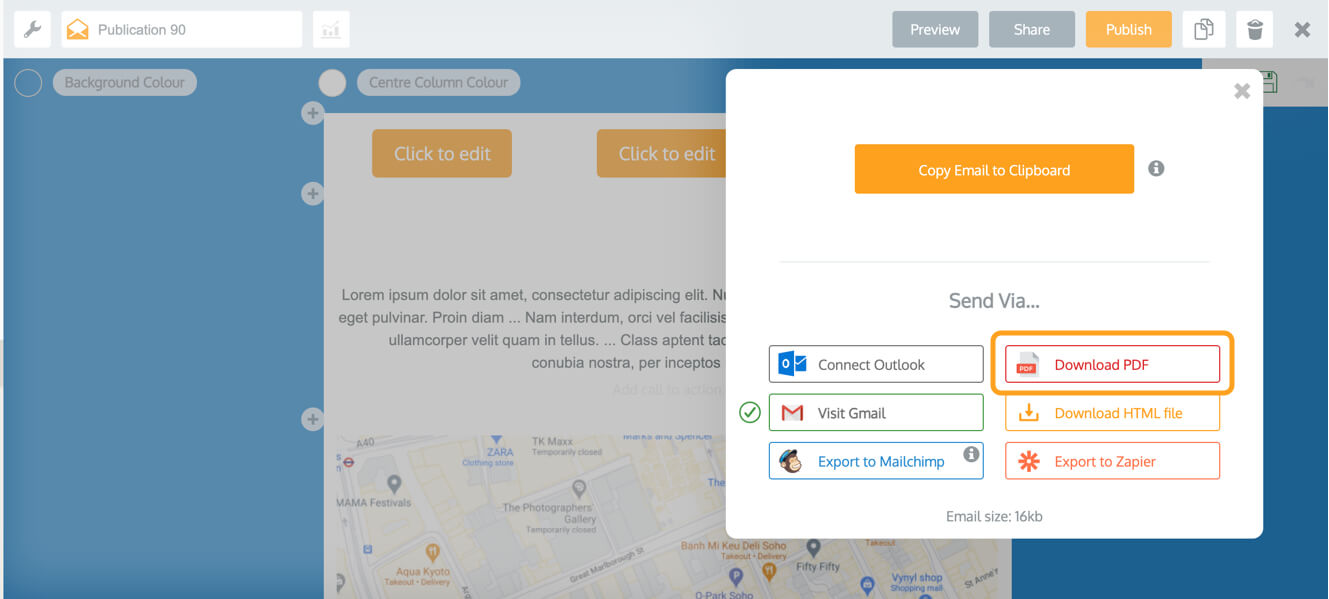
Task: Click the orange envelope publication icon
Action: pos(77,29)
